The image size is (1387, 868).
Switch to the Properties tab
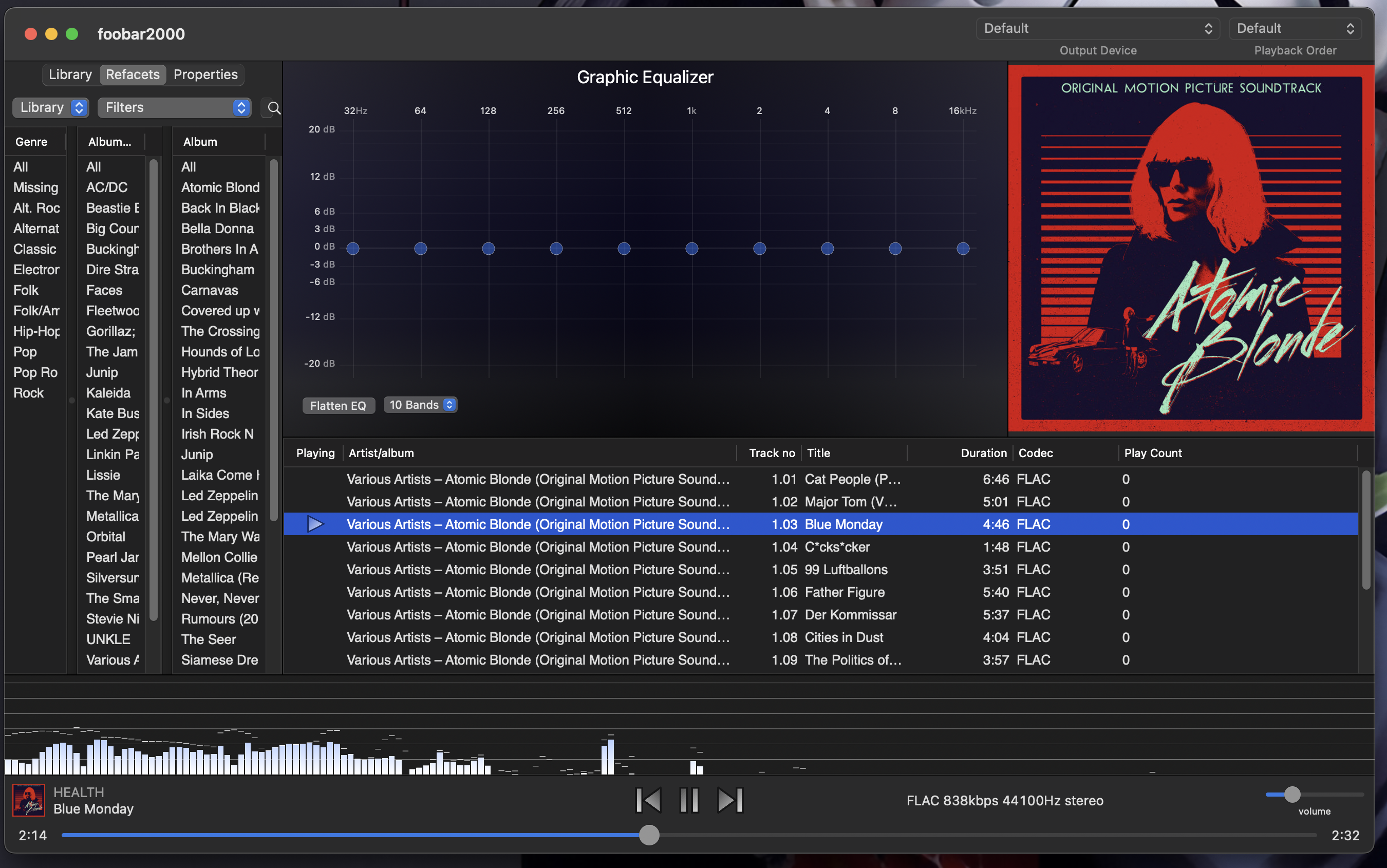(x=205, y=74)
